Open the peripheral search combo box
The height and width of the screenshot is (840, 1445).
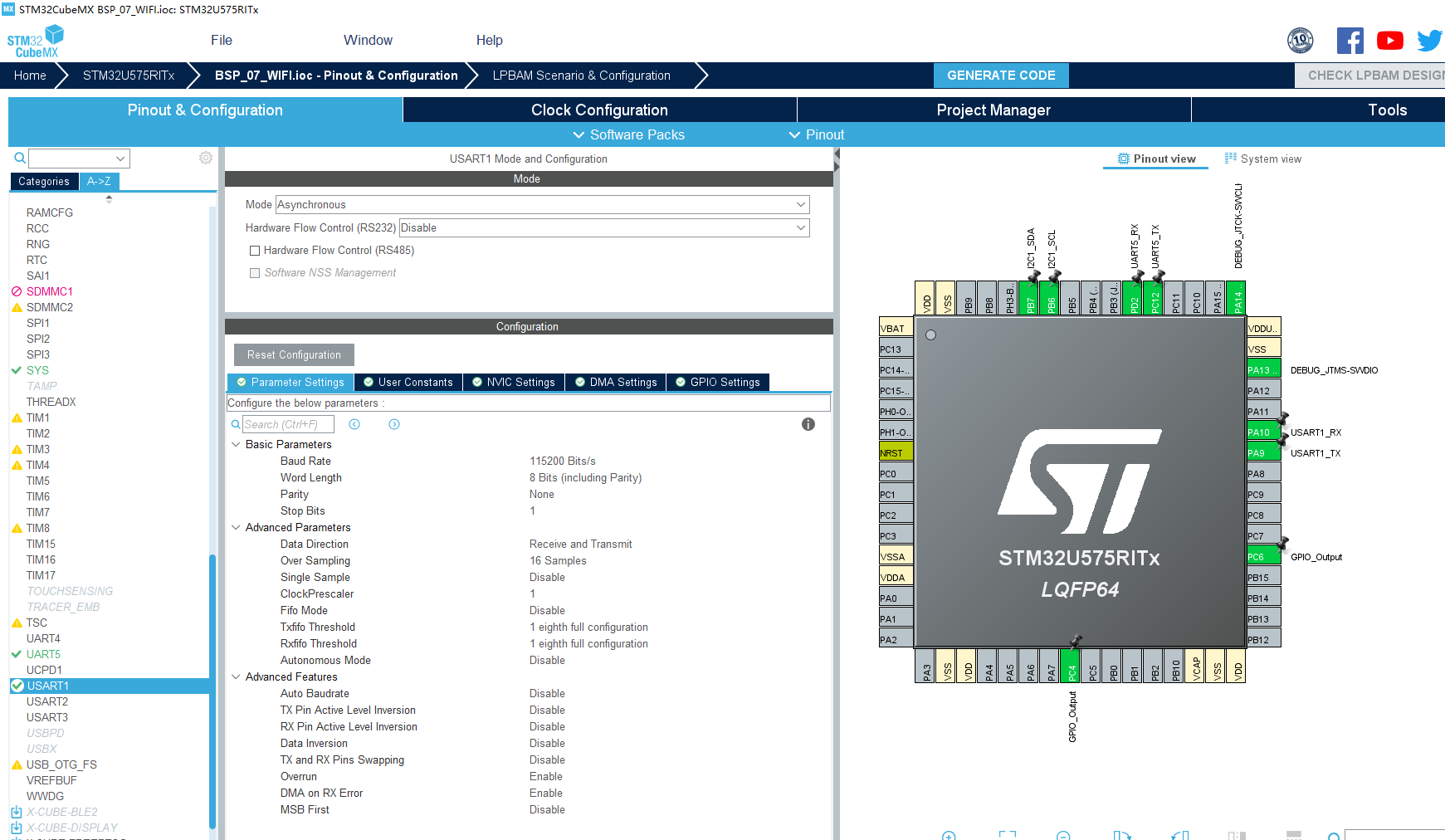79,158
